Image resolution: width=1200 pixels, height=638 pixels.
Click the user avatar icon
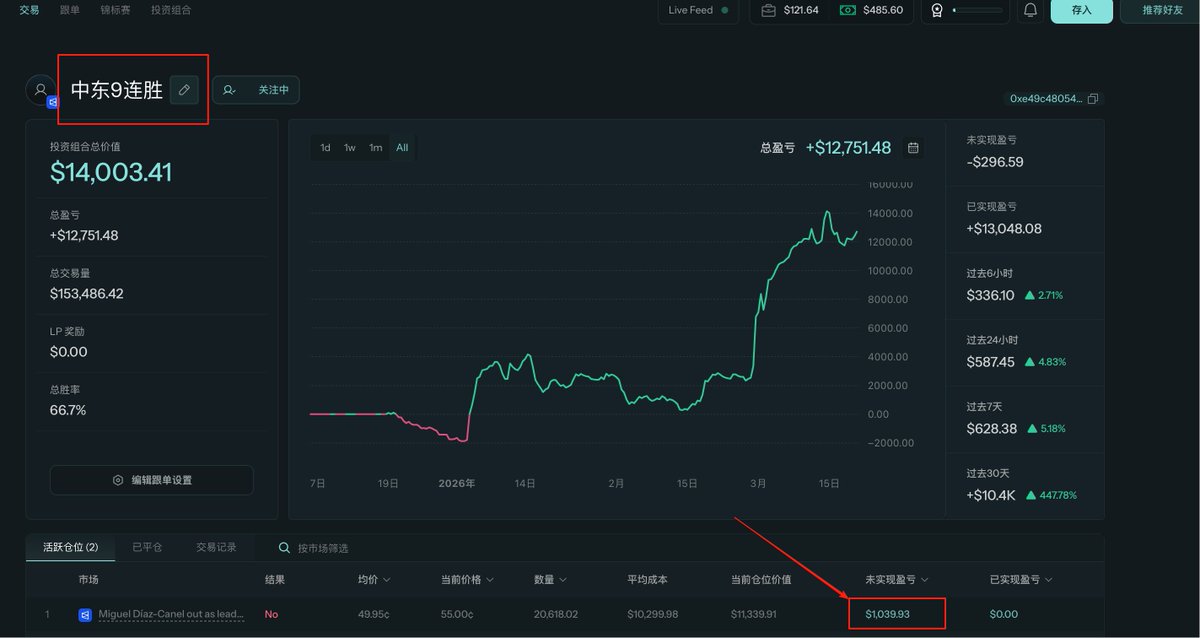coord(41,90)
